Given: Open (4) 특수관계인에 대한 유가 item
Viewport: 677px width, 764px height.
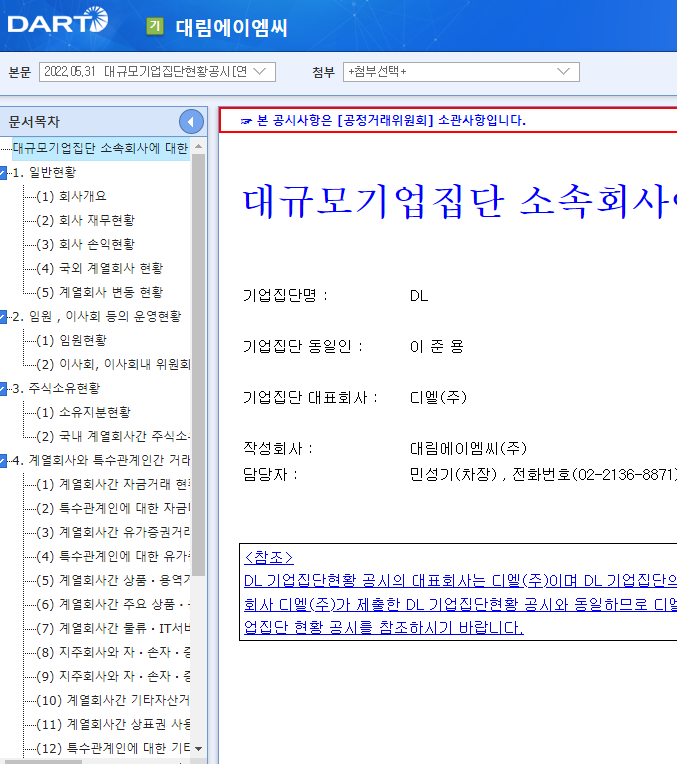Looking at the screenshot, I should pos(113,556).
